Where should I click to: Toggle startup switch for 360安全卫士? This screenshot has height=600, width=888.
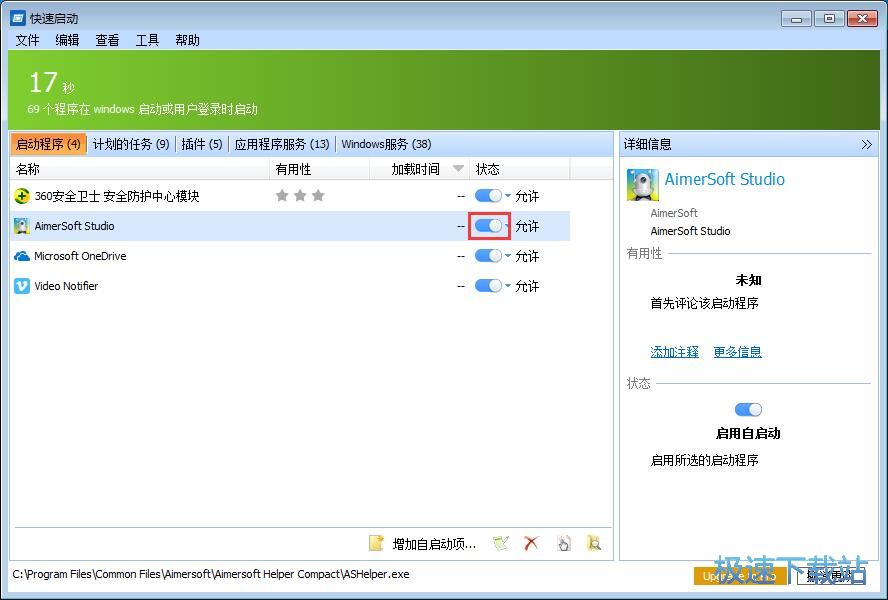(x=488, y=196)
